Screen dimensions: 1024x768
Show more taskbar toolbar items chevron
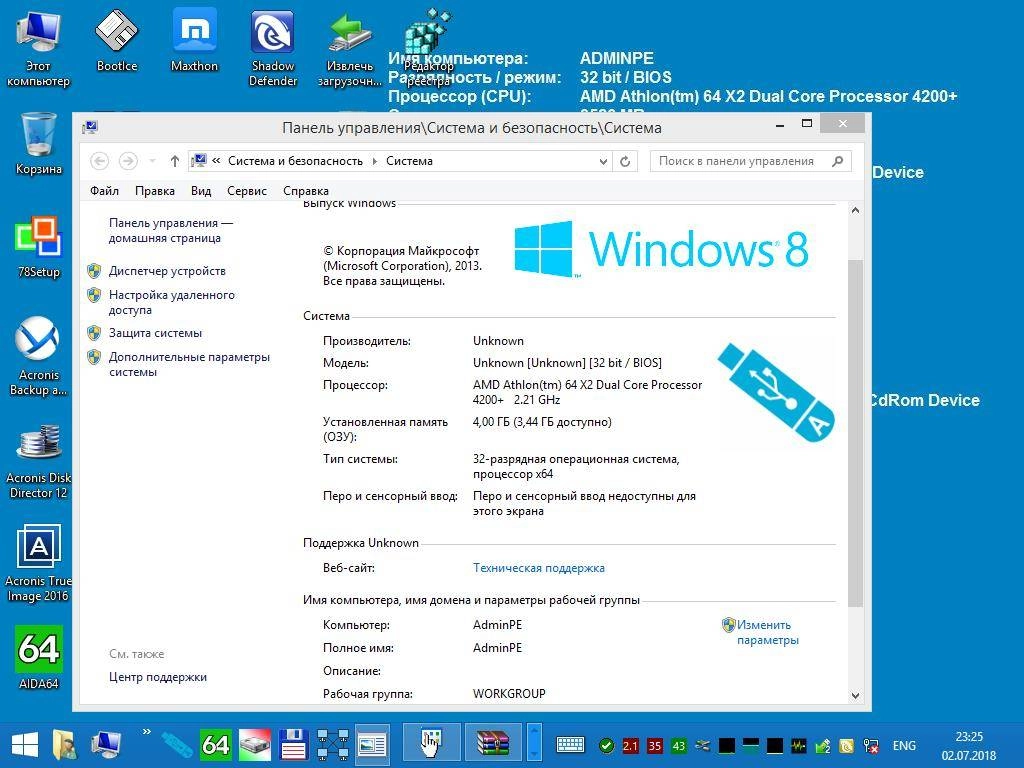click(x=147, y=732)
